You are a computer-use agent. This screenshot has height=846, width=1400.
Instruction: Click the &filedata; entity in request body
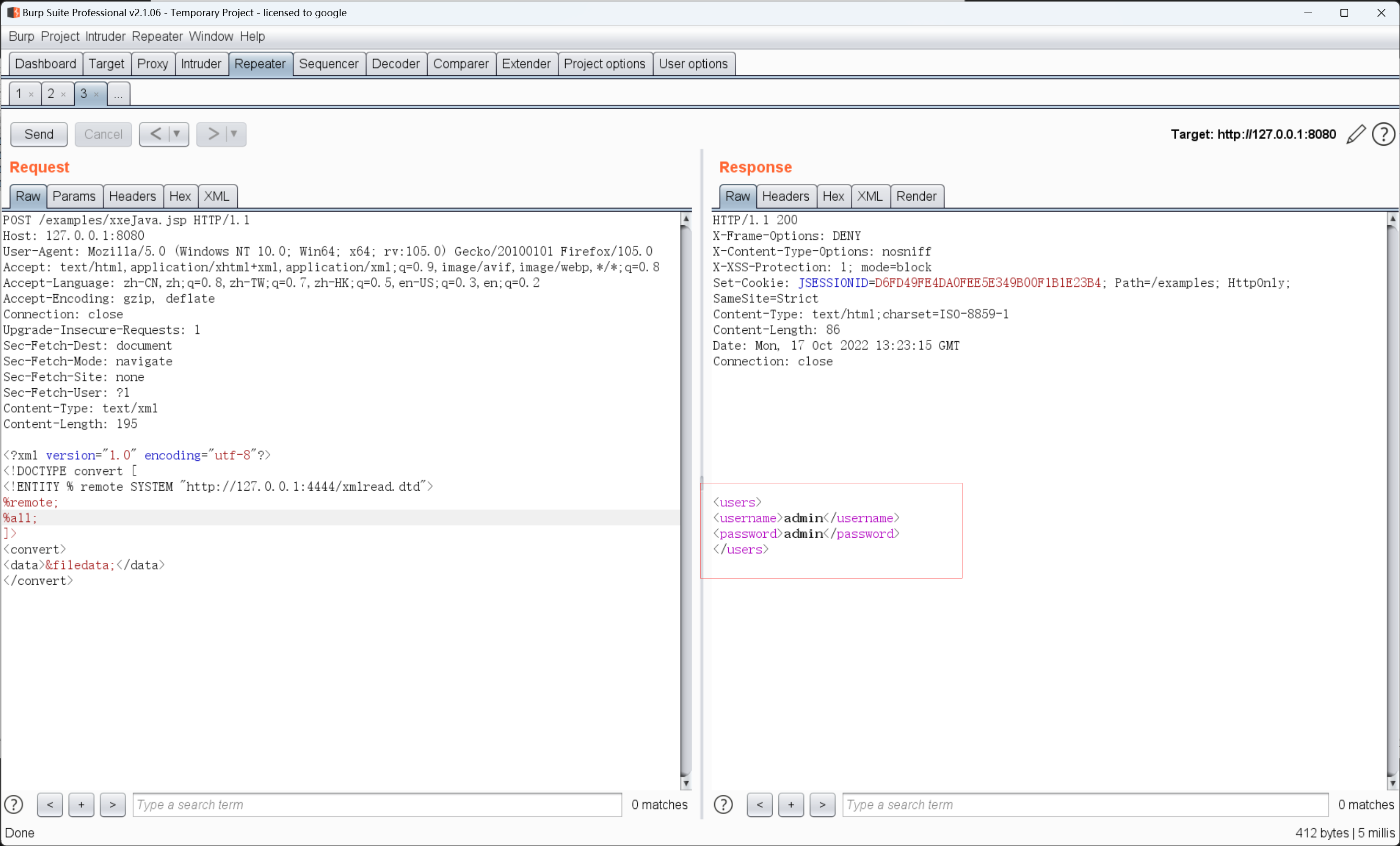coord(80,565)
